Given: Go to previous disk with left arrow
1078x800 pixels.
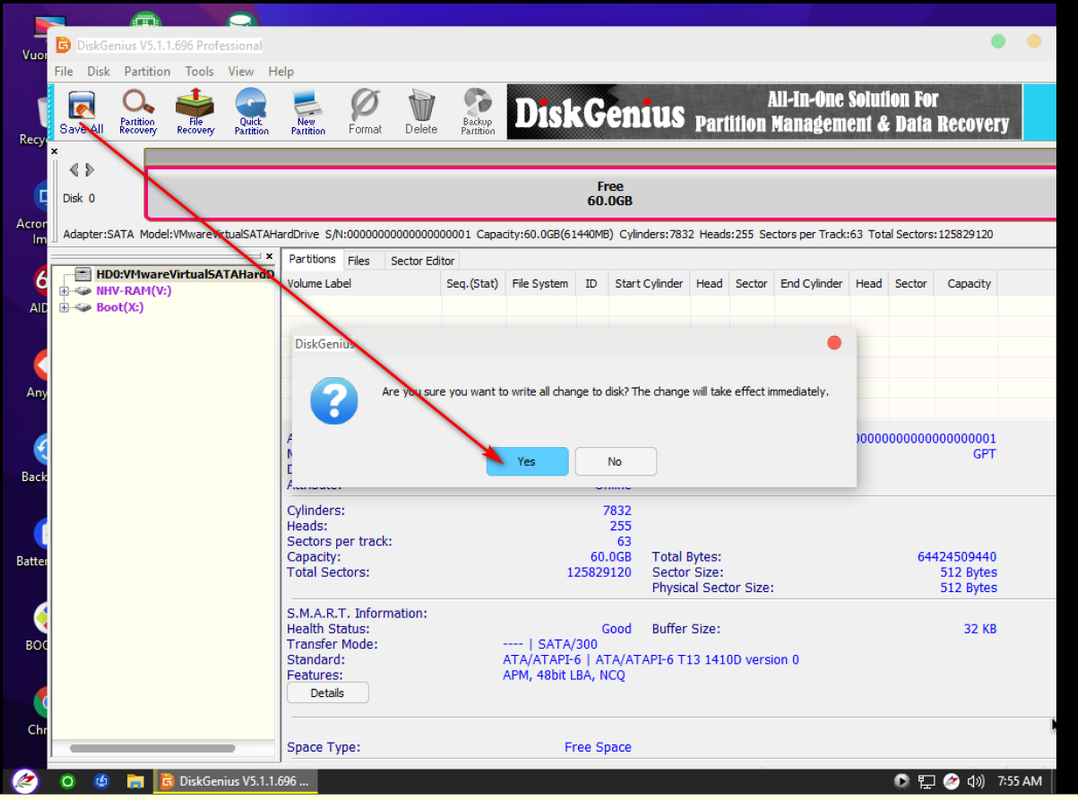Looking at the screenshot, I should tap(74, 170).
